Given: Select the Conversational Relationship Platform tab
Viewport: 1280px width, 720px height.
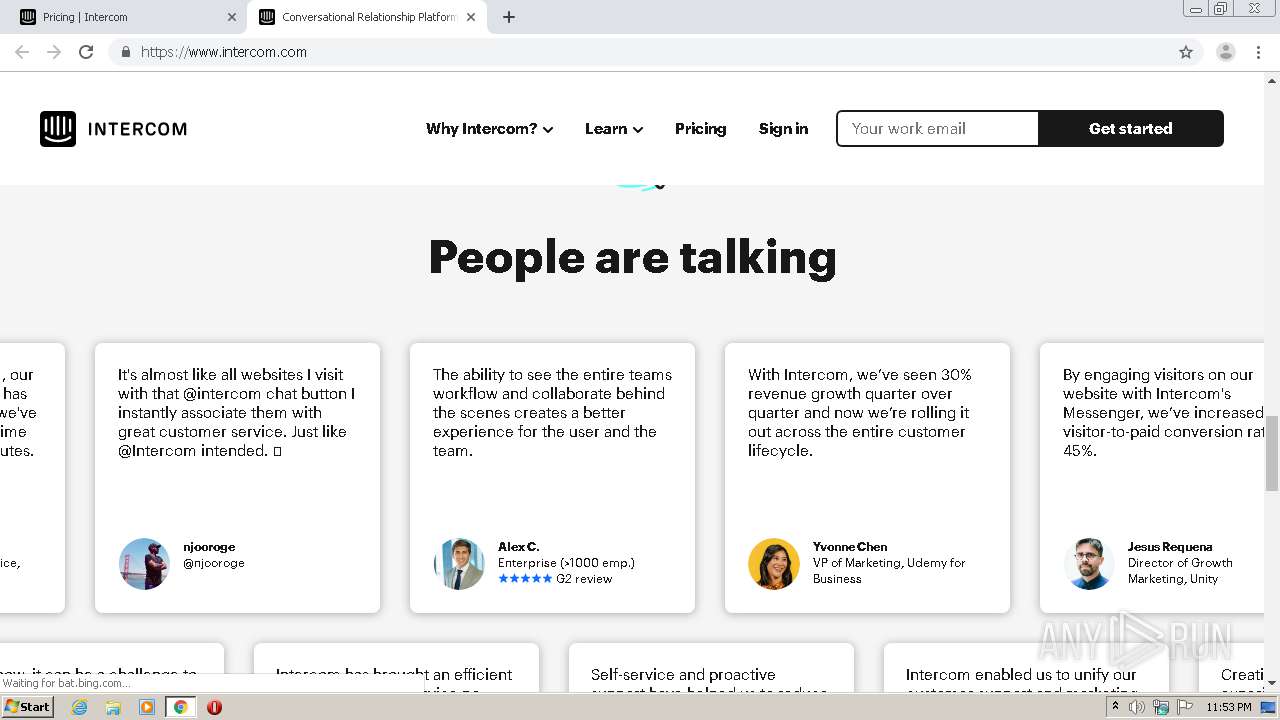Looking at the screenshot, I should click(366, 17).
